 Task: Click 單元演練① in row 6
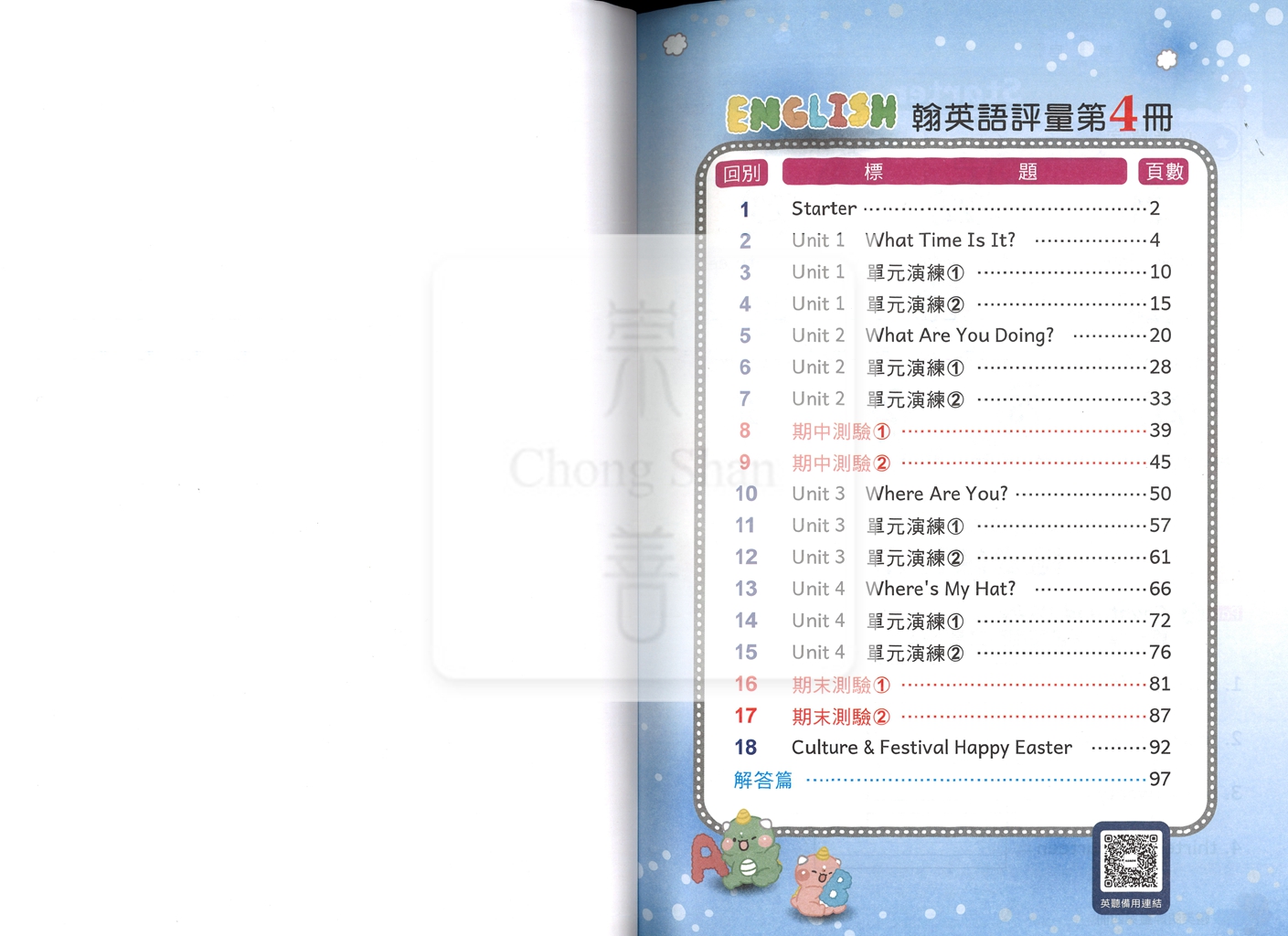[915, 367]
